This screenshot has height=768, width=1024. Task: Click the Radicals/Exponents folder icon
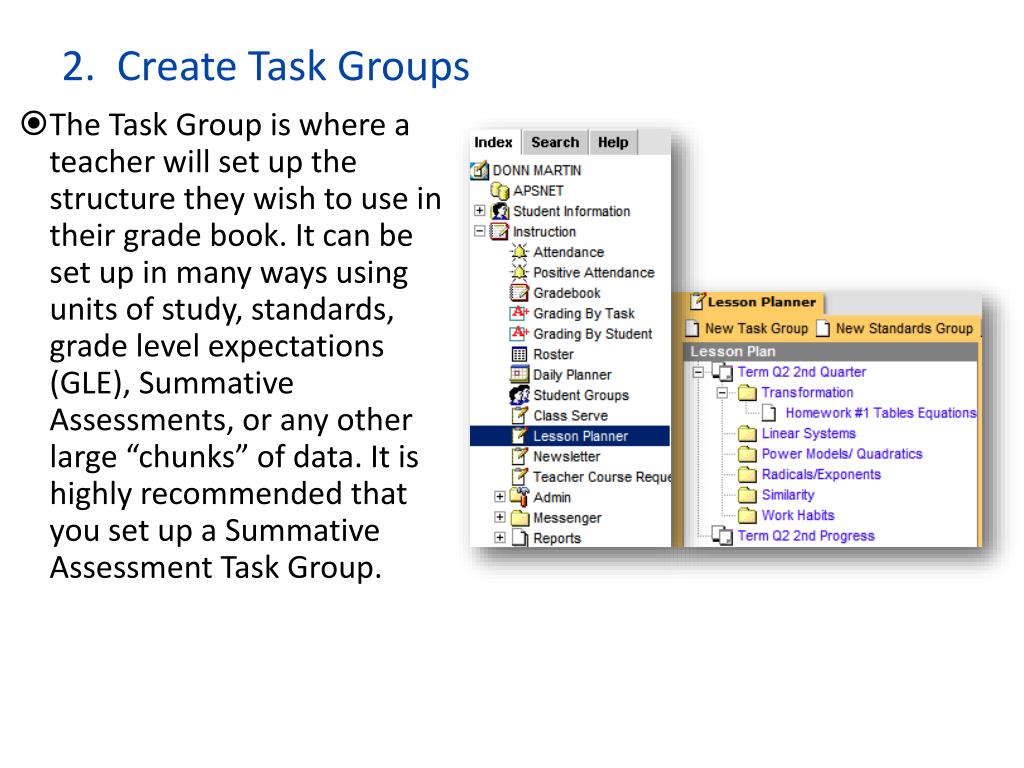coord(747,475)
